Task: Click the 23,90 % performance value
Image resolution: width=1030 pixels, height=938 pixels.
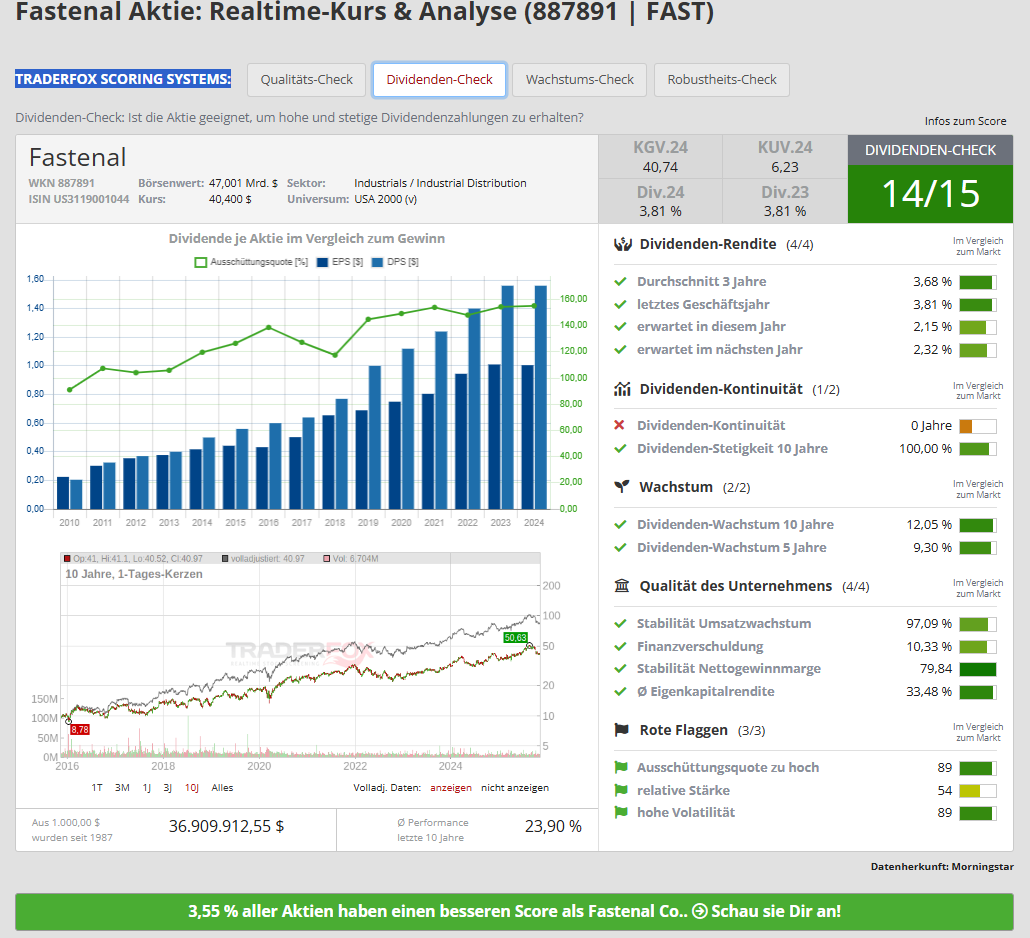Action: pos(553,826)
